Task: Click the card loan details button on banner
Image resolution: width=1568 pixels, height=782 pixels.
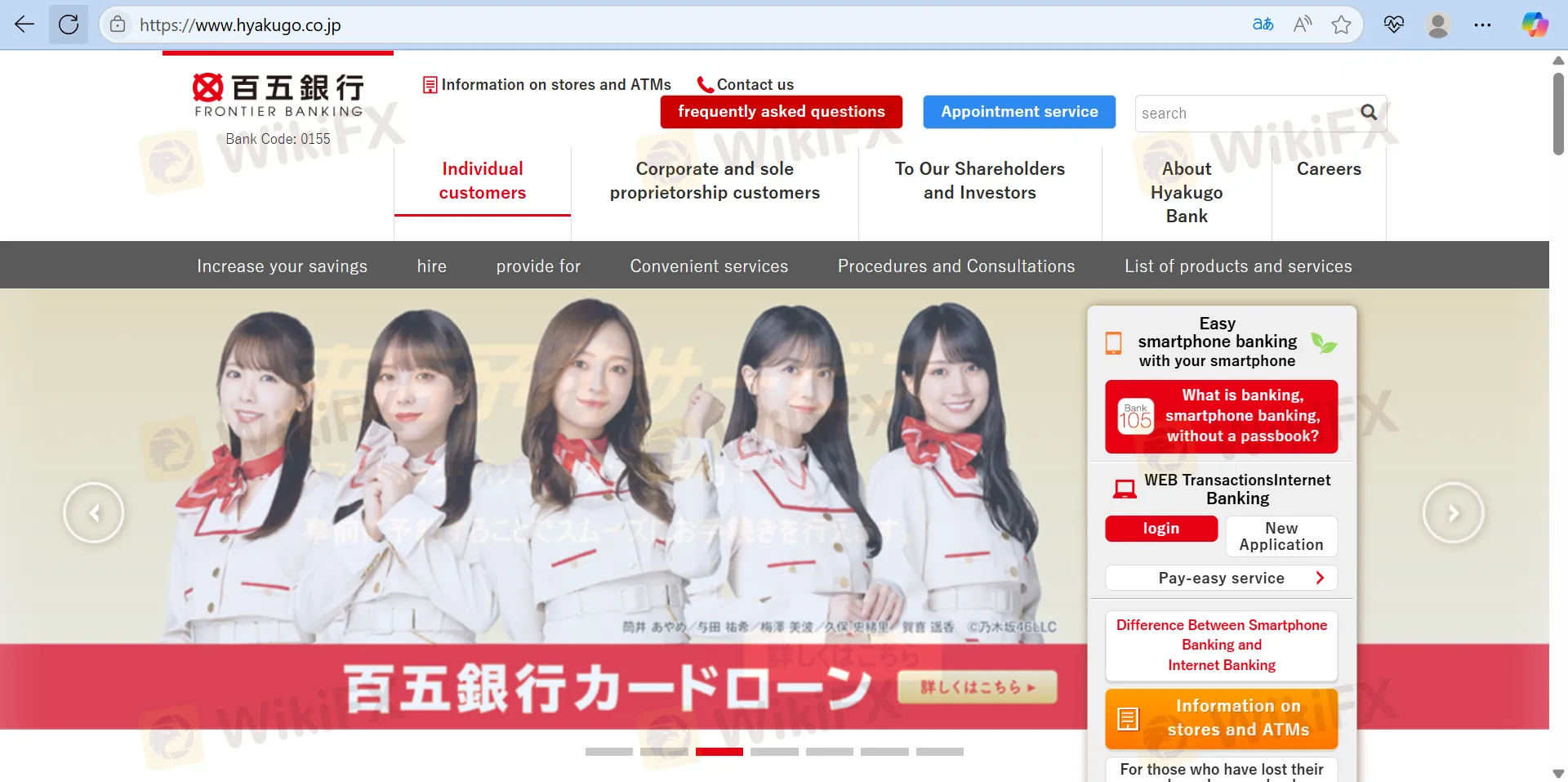Action: pos(978,687)
